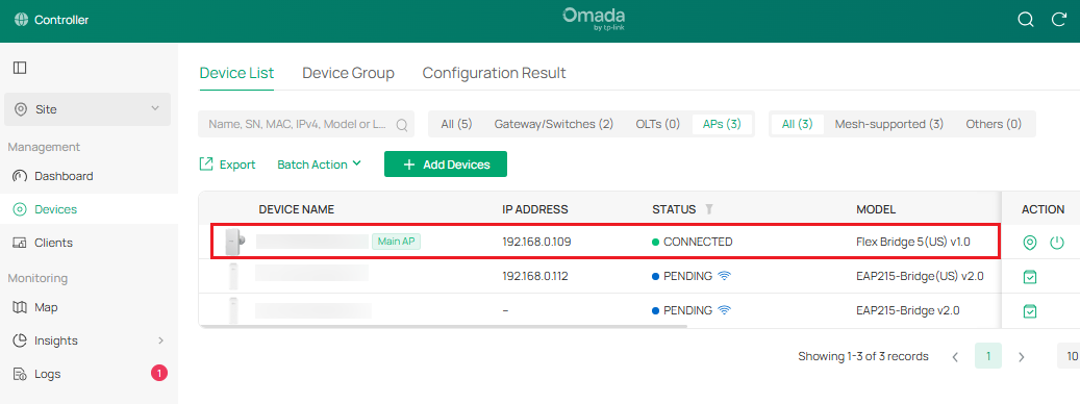1080x404 pixels.
Task: Click EAP215-Bridge(US) v2.0 model cell
Action: coord(920,276)
